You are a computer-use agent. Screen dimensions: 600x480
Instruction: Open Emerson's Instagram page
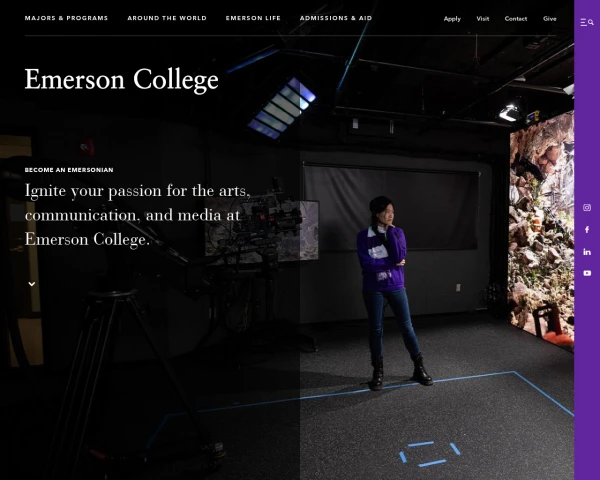coord(587,207)
